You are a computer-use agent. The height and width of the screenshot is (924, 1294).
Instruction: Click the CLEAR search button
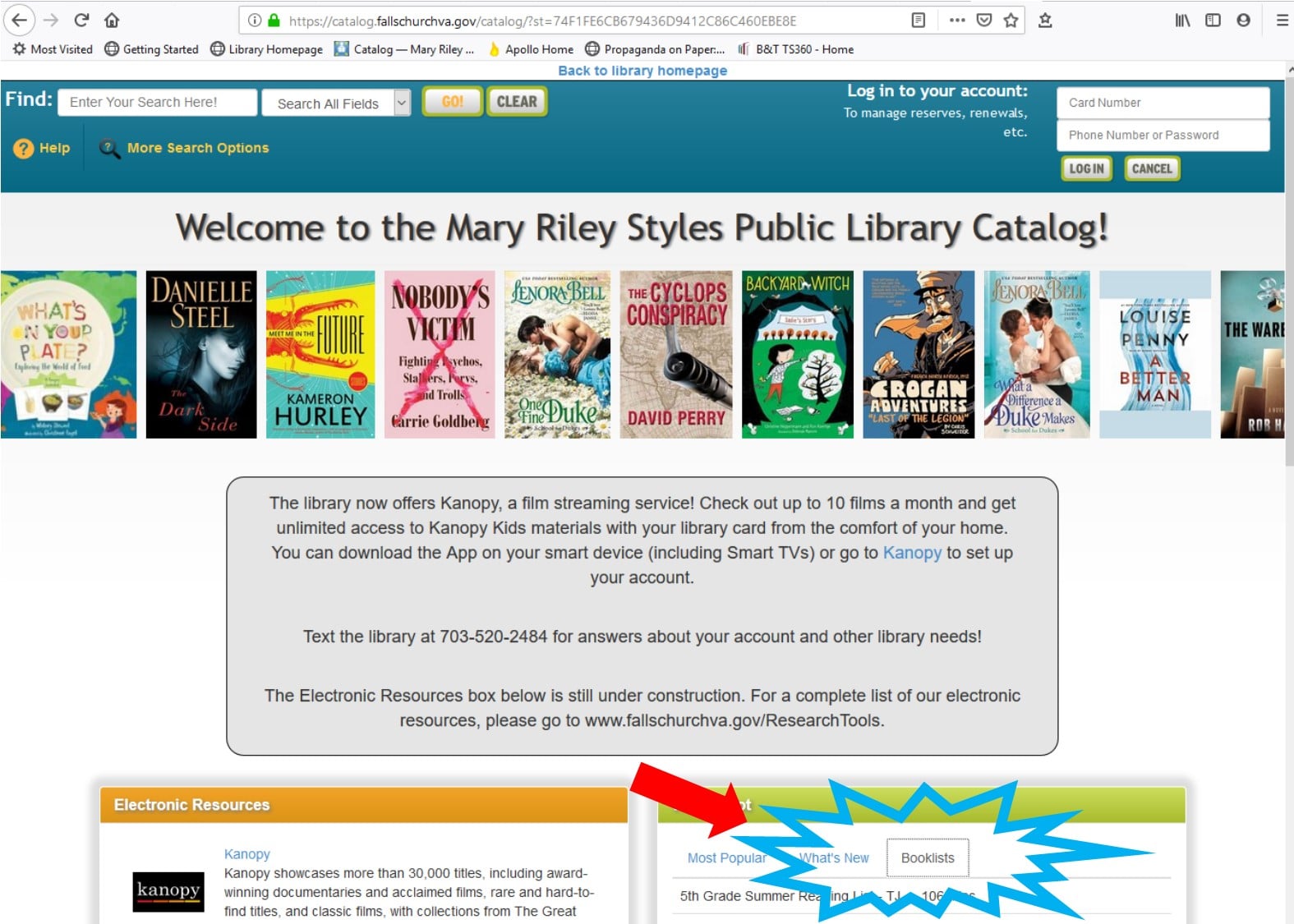click(x=517, y=102)
